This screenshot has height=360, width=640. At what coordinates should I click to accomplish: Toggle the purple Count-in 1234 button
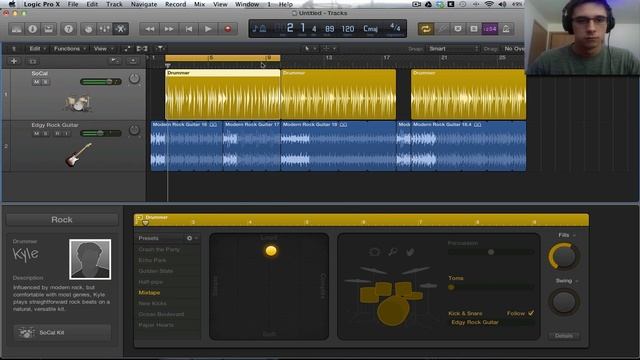click(490, 29)
